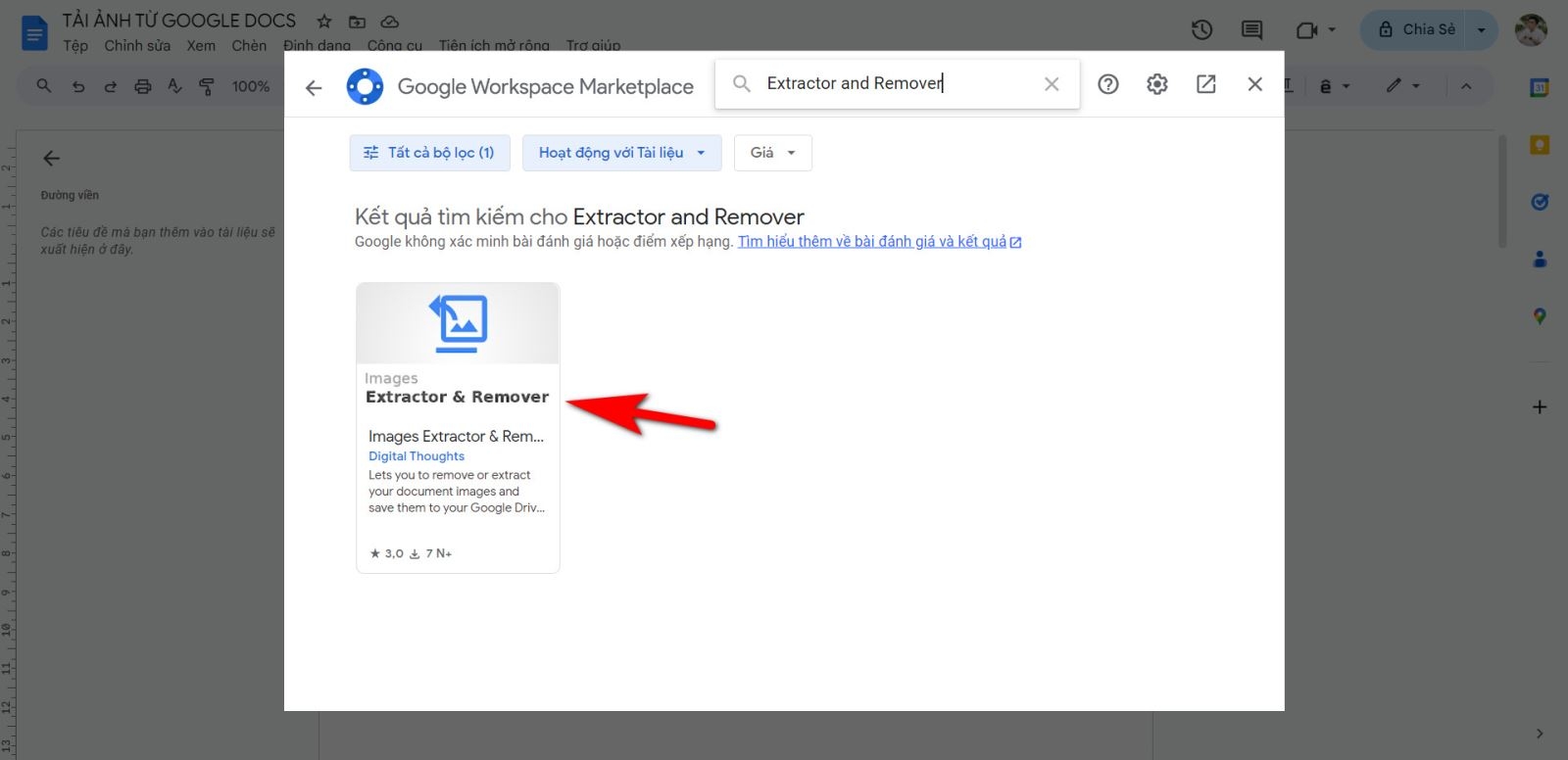Viewport: 1568px width, 760px height.
Task: Open Google Maps side panel
Action: (x=1540, y=316)
